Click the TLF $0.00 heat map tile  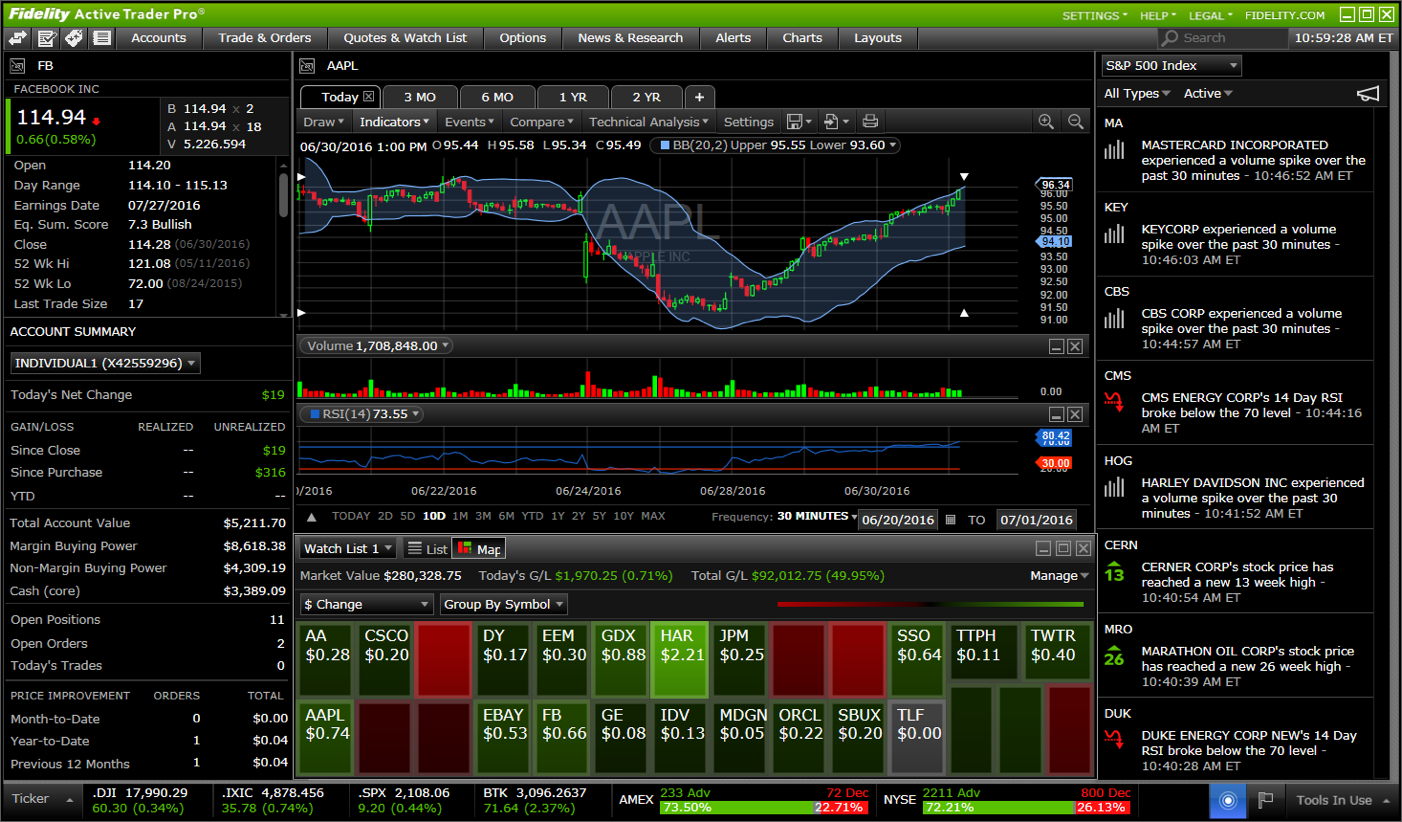917,737
